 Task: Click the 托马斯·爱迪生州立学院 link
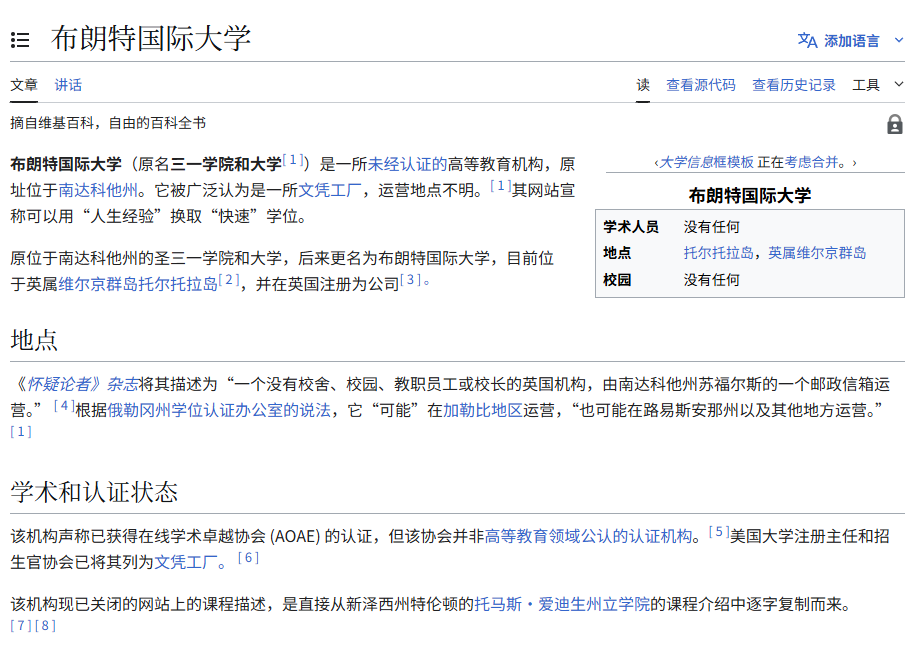(x=562, y=604)
